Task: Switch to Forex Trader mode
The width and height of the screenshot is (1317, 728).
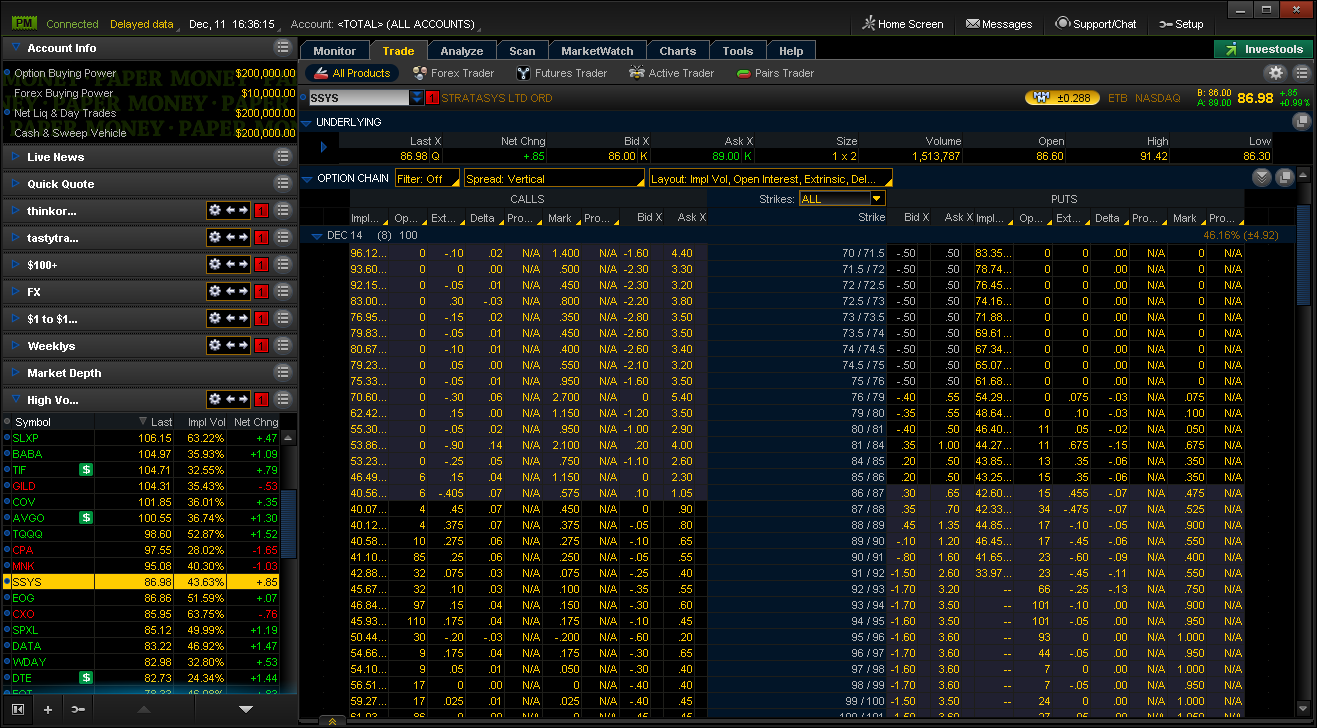Action: pyautogui.click(x=452, y=73)
